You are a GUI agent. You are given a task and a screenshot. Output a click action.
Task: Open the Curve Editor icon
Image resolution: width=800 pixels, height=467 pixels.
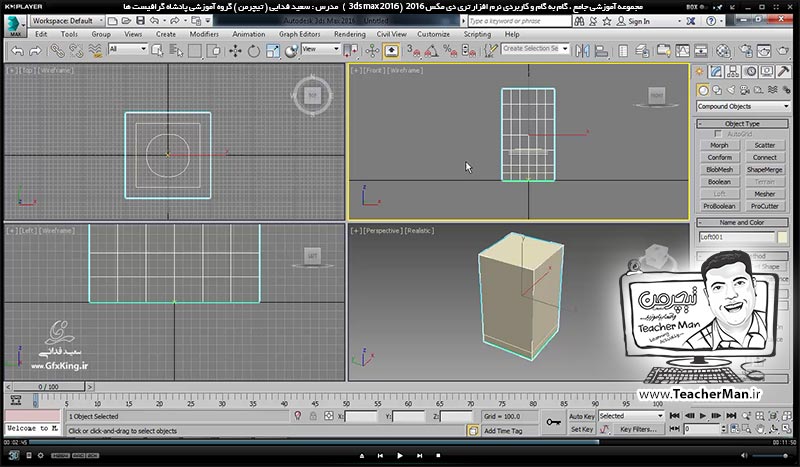[682, 51]
